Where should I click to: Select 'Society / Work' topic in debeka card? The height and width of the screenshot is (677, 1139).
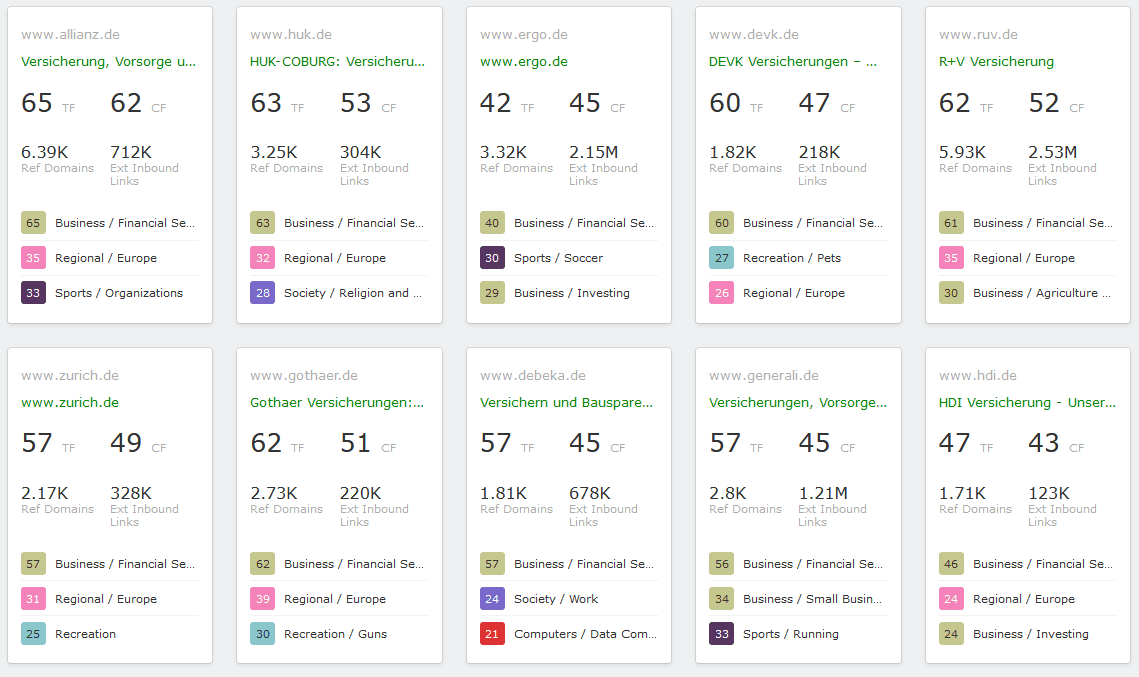point(556,599)
